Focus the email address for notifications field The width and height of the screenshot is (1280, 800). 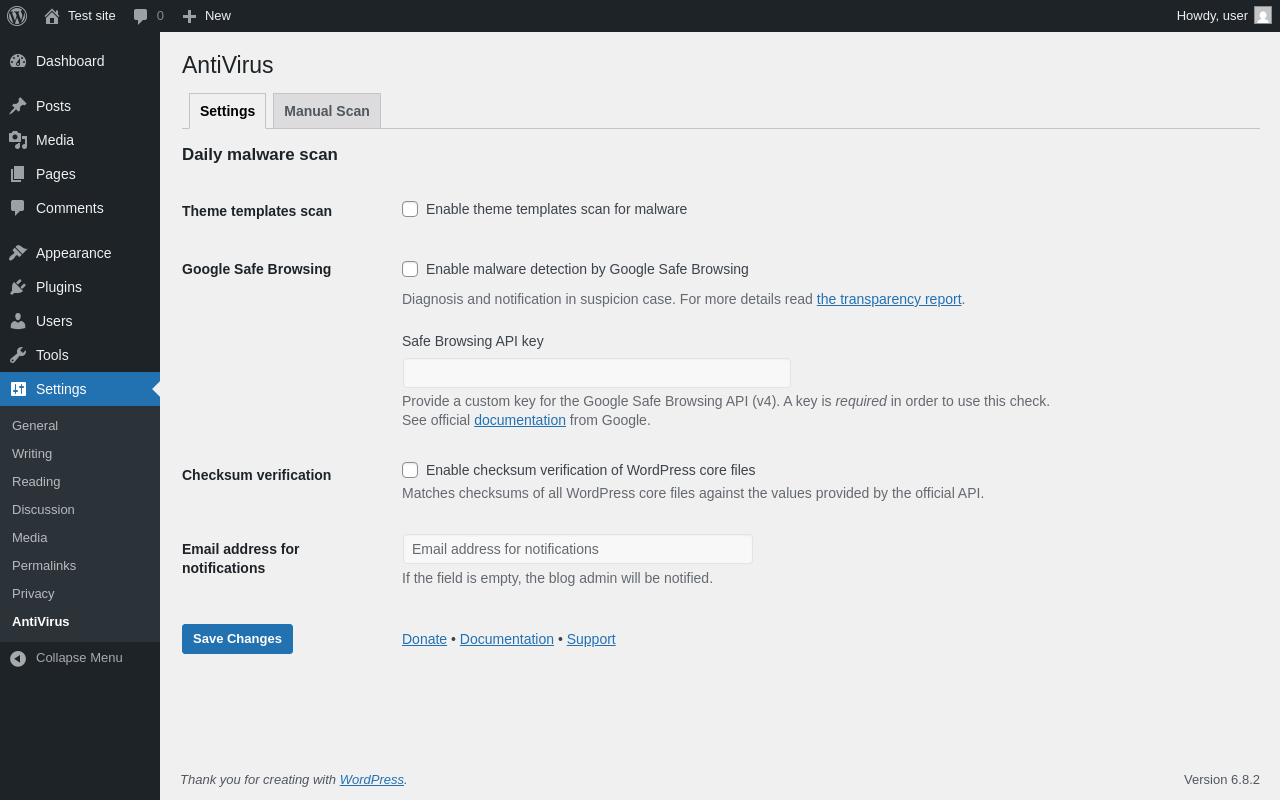pyautogui.click(x=578, y=549)
